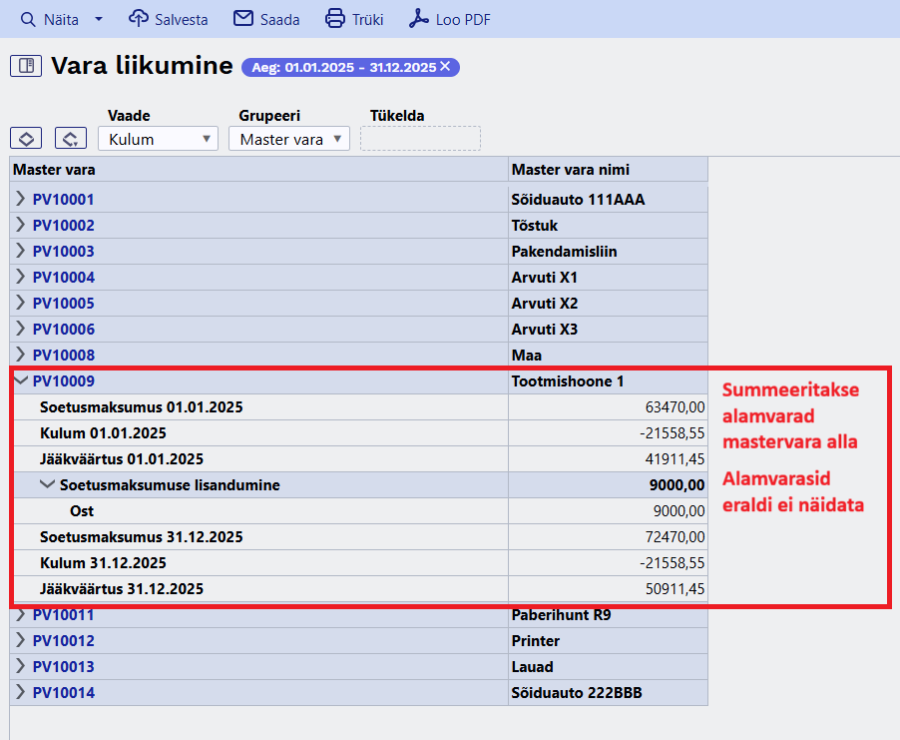
Task: Click the Ost row label
Action: click(x=82, y=511)
